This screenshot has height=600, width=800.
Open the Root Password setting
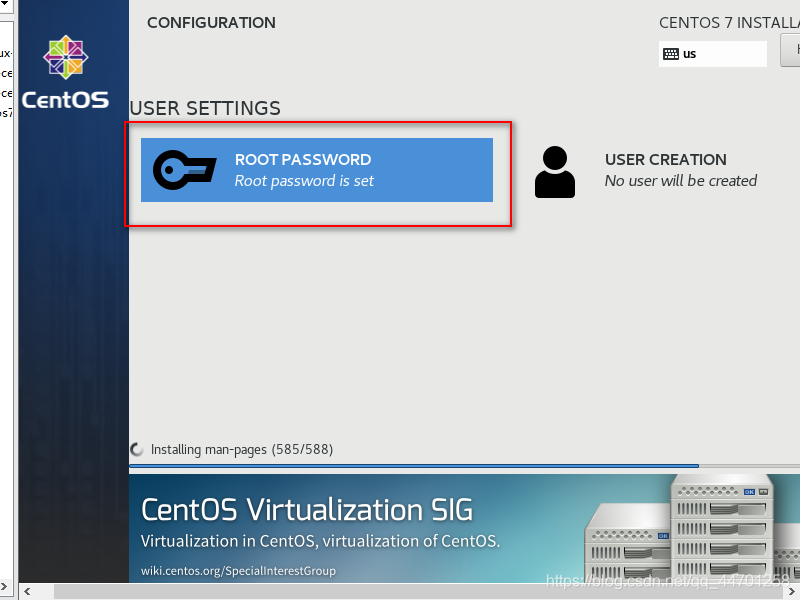tap(317, 170)
